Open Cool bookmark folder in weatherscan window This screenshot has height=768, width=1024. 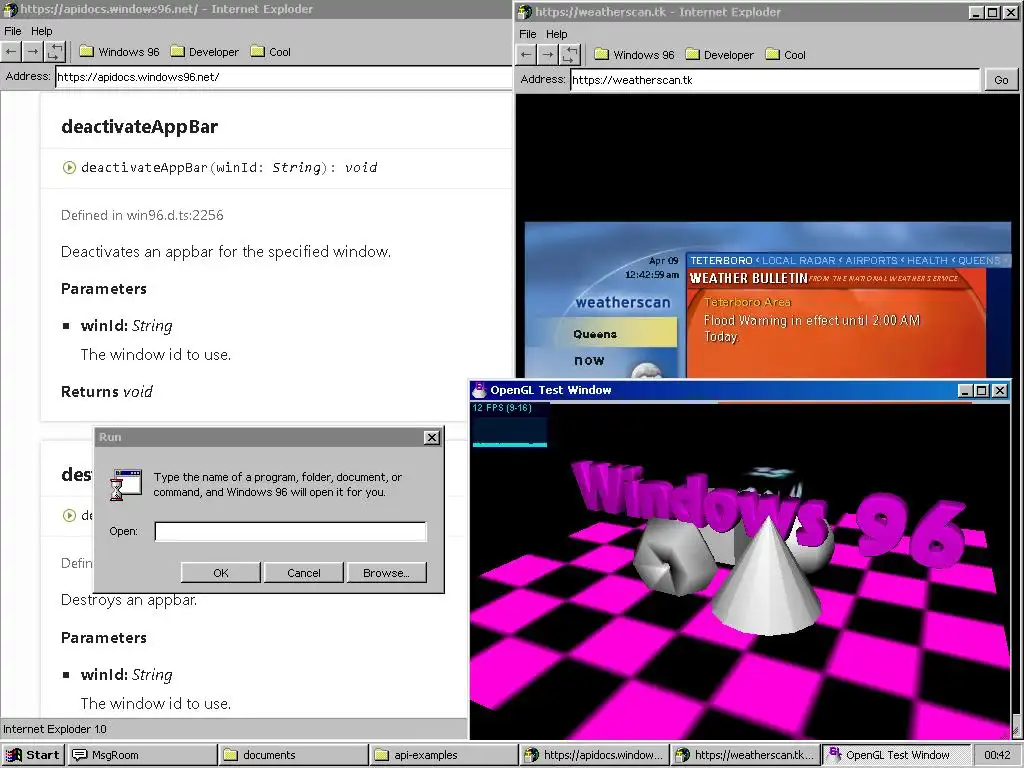[x=786, y=55]
